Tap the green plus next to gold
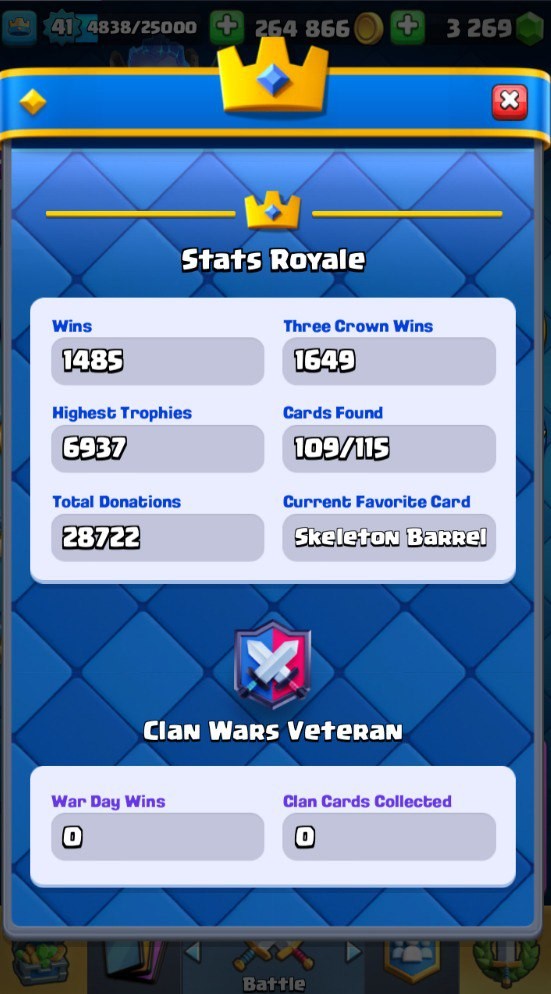 coord(226,27)
